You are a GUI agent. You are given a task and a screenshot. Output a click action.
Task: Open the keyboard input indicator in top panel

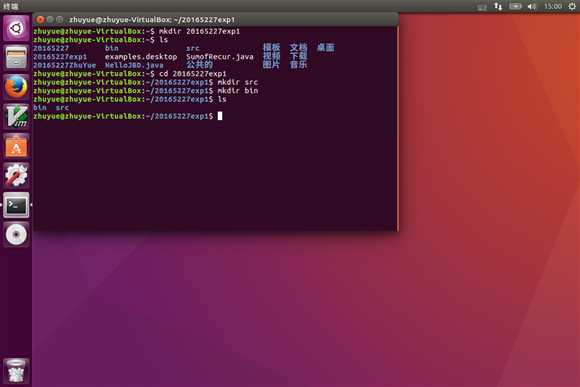click(481, 6)
